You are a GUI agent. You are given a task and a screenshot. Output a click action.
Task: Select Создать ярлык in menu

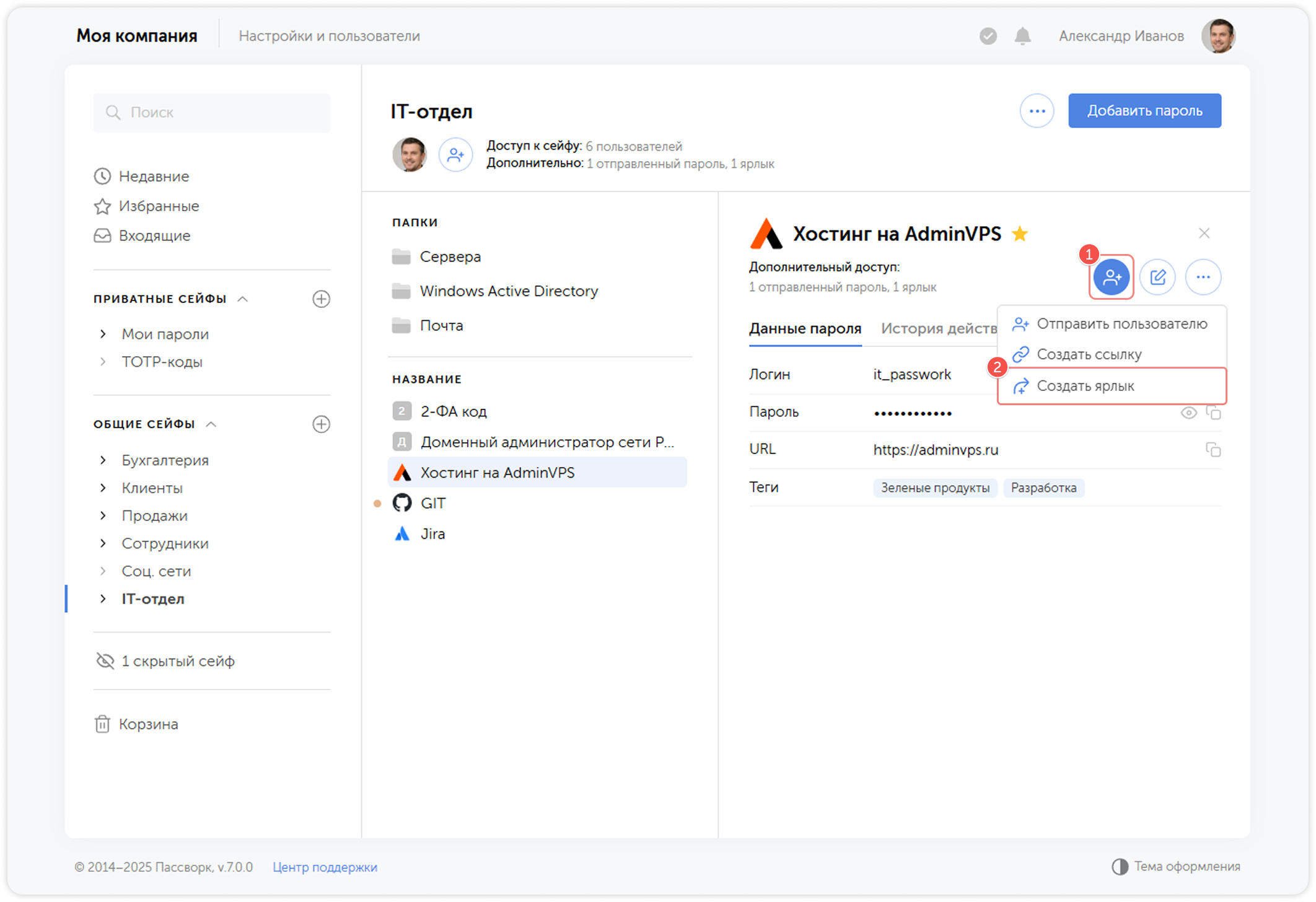(x=1112, y=386)
